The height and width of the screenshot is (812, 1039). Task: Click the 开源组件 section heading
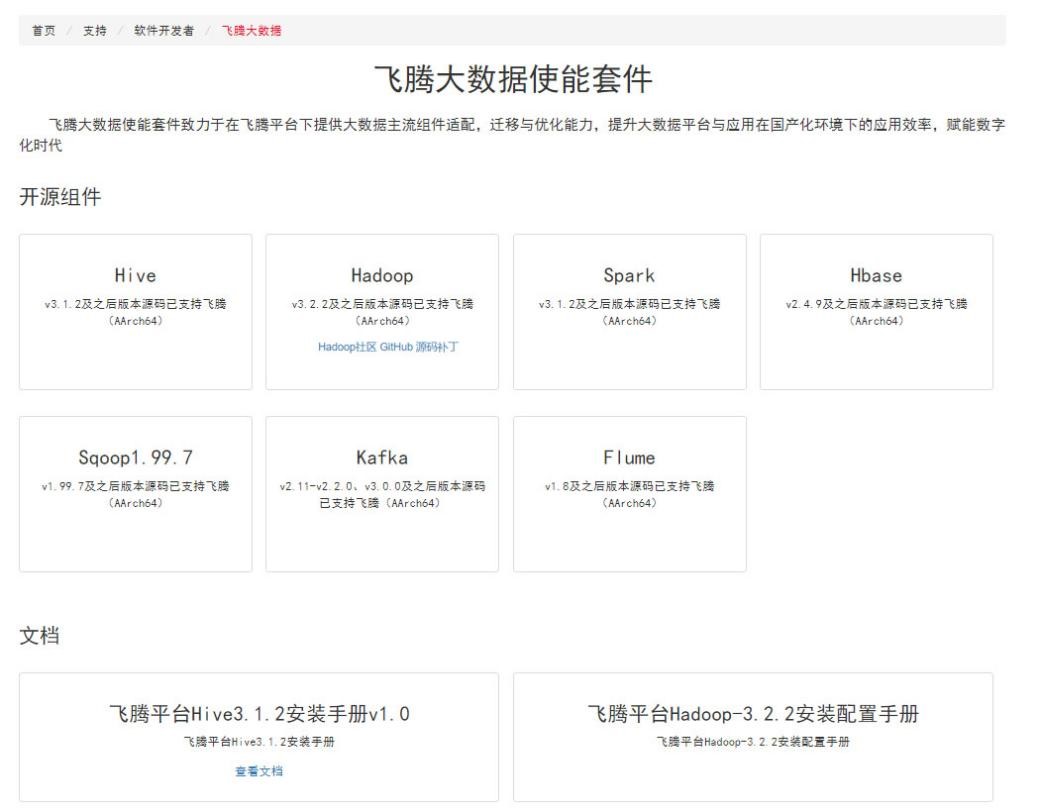click(x=60, y=197)
